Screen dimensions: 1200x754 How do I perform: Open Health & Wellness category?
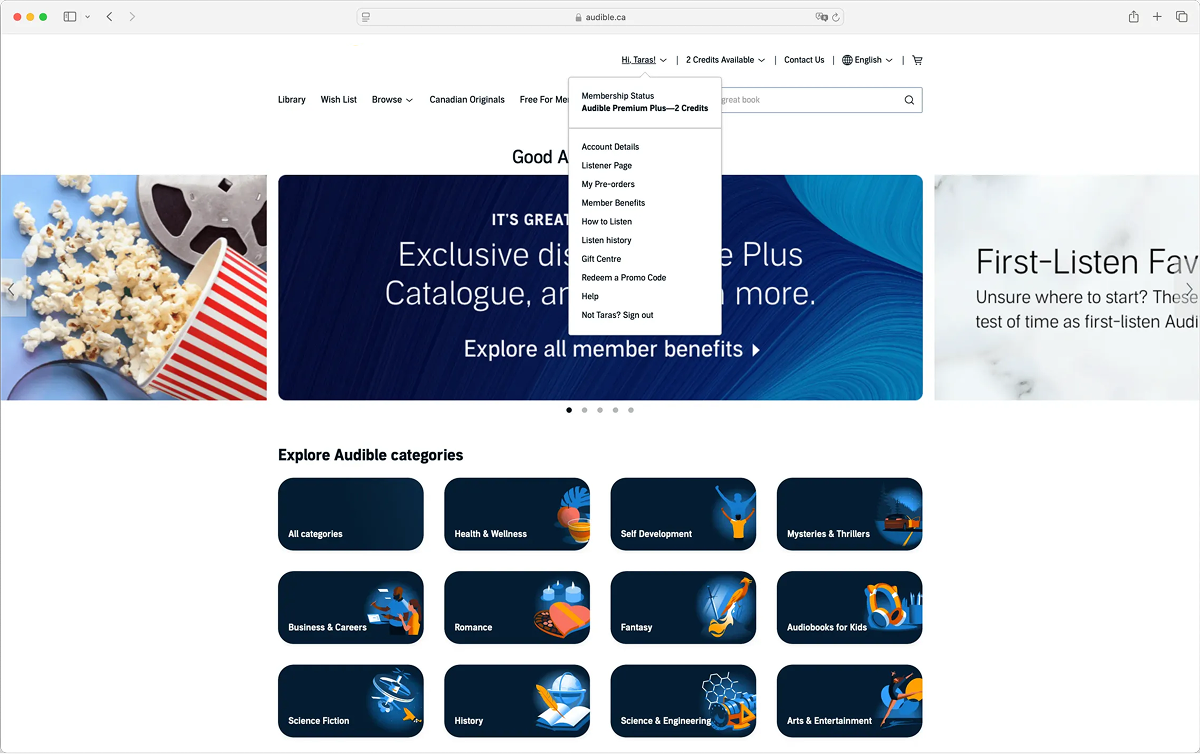(x=517, y=514)
